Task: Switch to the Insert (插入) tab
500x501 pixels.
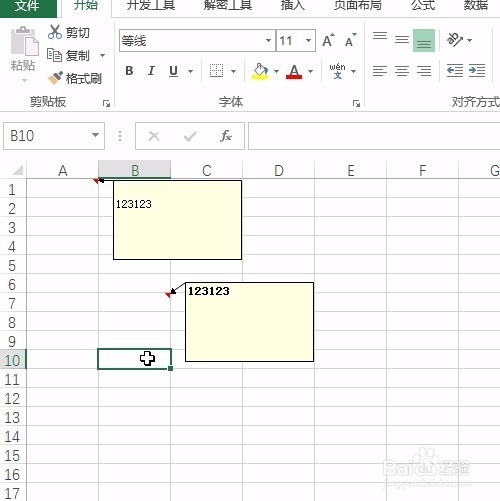Action: pyautogui.click(x=293, y=6)
